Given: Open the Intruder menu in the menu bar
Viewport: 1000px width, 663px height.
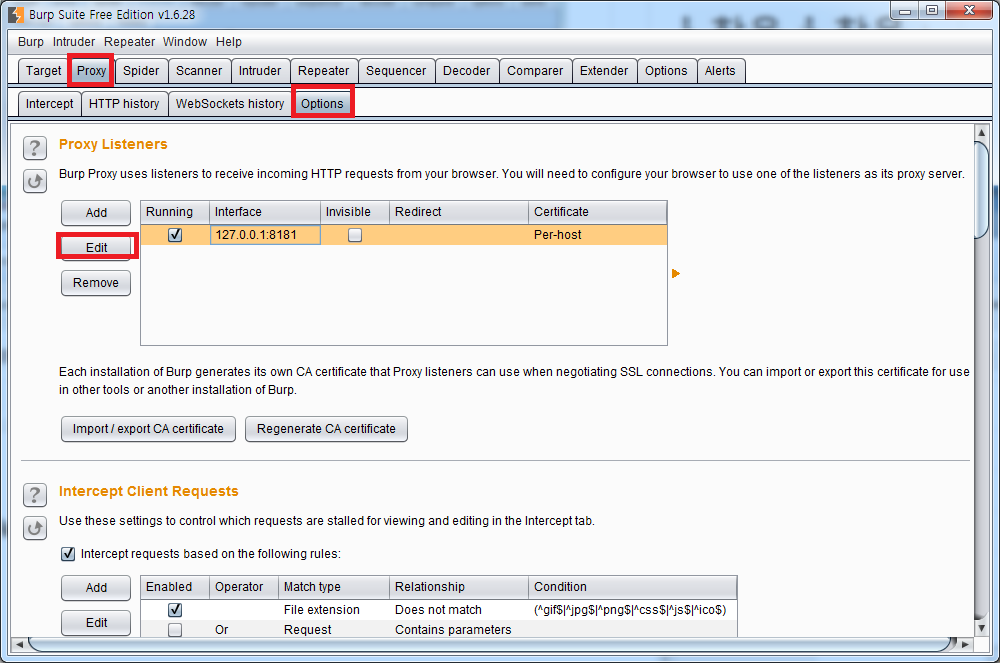Looking at the screenshot, I should pyautogui.click(x=73, y=41).
